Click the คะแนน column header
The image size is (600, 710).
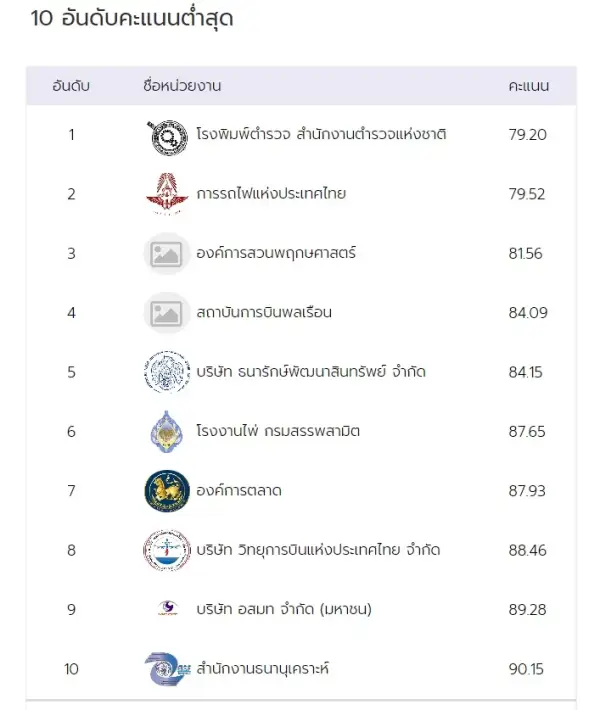[x=528, y=86]
